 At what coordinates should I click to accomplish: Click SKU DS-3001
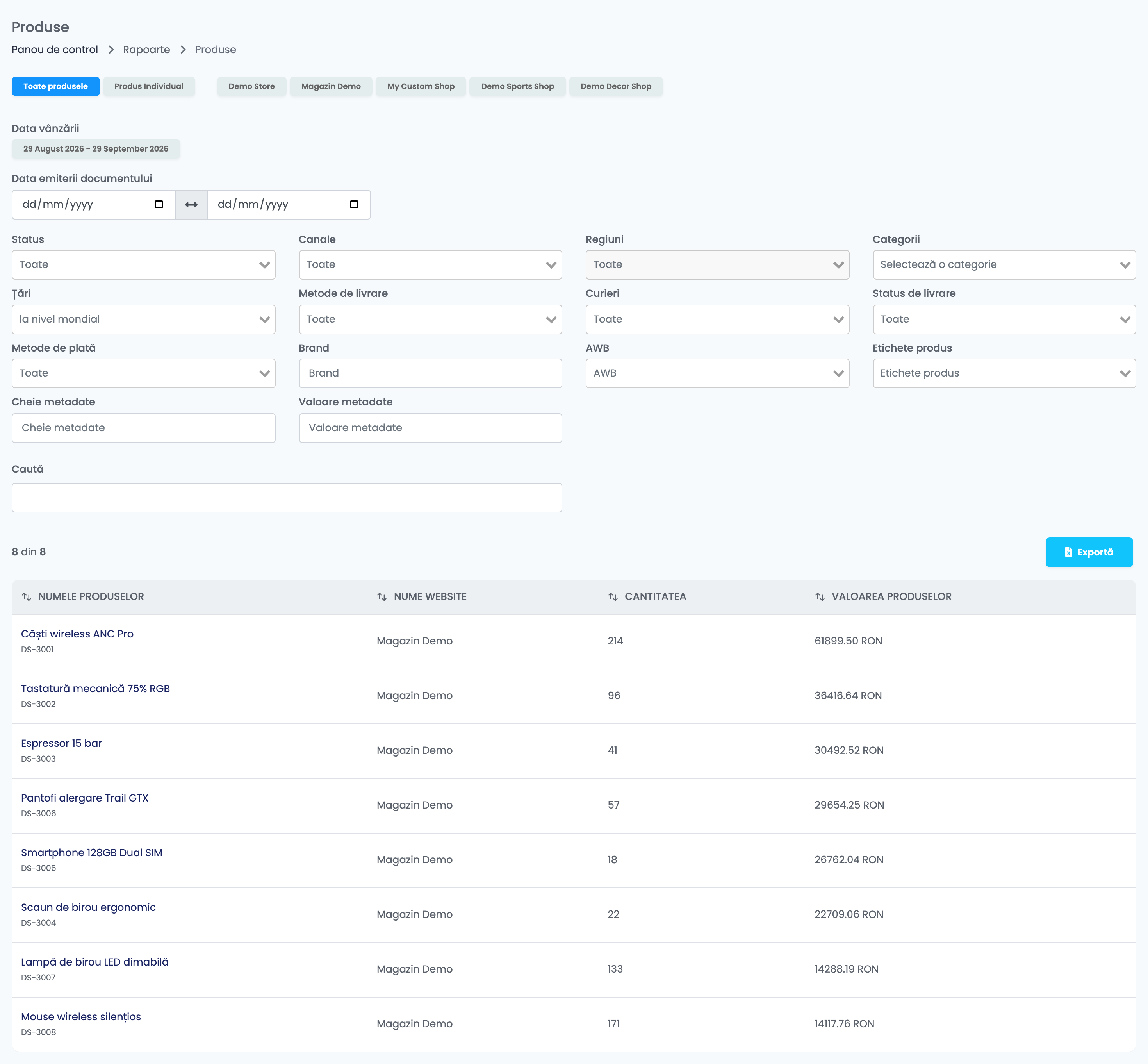(37, 650)
